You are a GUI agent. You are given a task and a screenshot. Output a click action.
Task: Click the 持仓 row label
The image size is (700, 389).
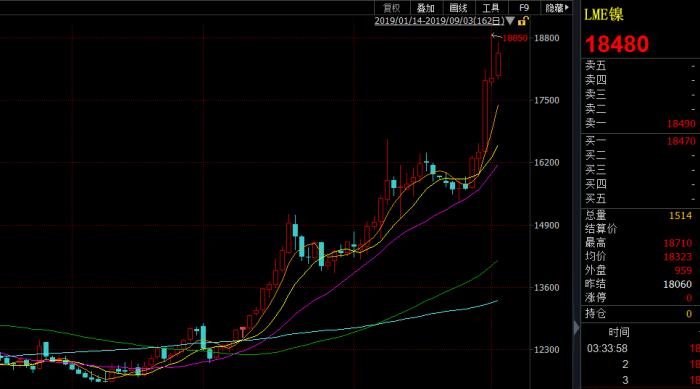point(596,314)
